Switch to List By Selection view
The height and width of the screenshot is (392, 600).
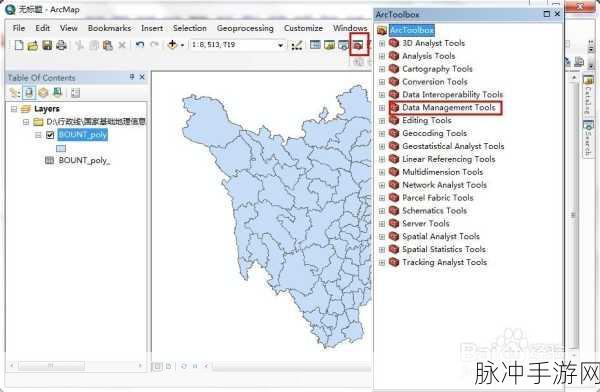pos(57,93)
